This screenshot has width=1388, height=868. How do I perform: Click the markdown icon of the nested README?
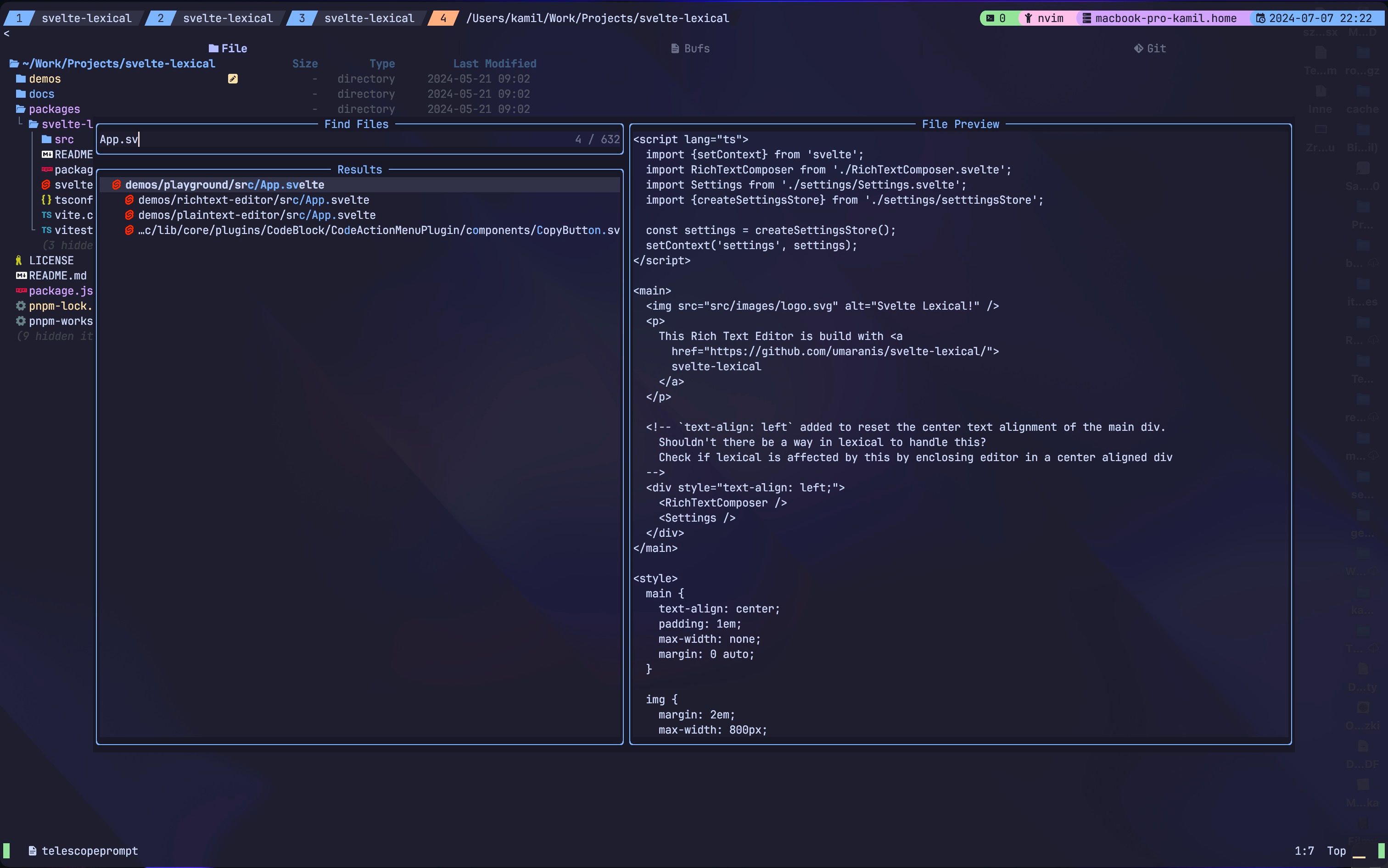[47, 155]
